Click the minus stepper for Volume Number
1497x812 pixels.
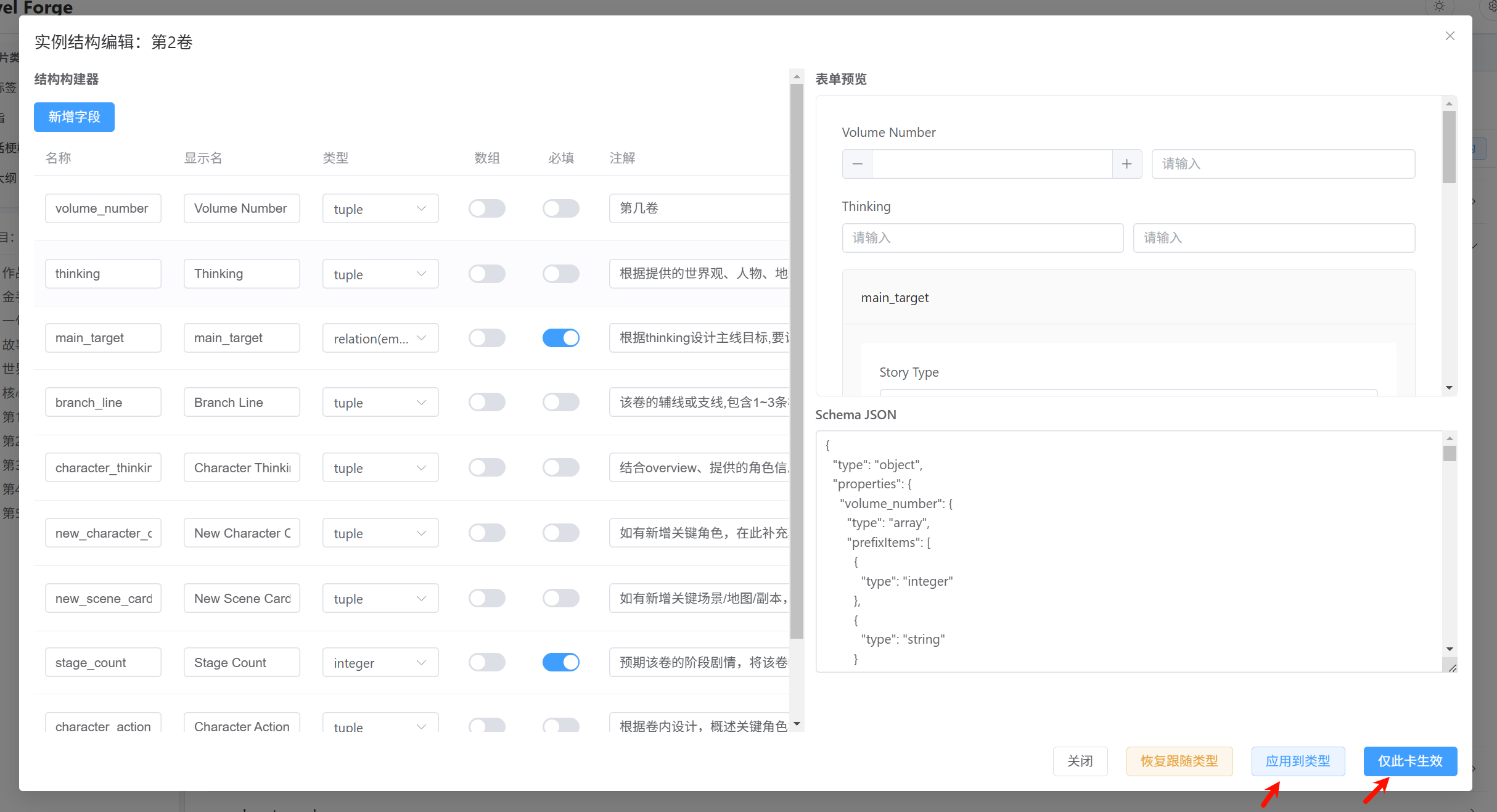pyautogui.click(x=857, y=164)
